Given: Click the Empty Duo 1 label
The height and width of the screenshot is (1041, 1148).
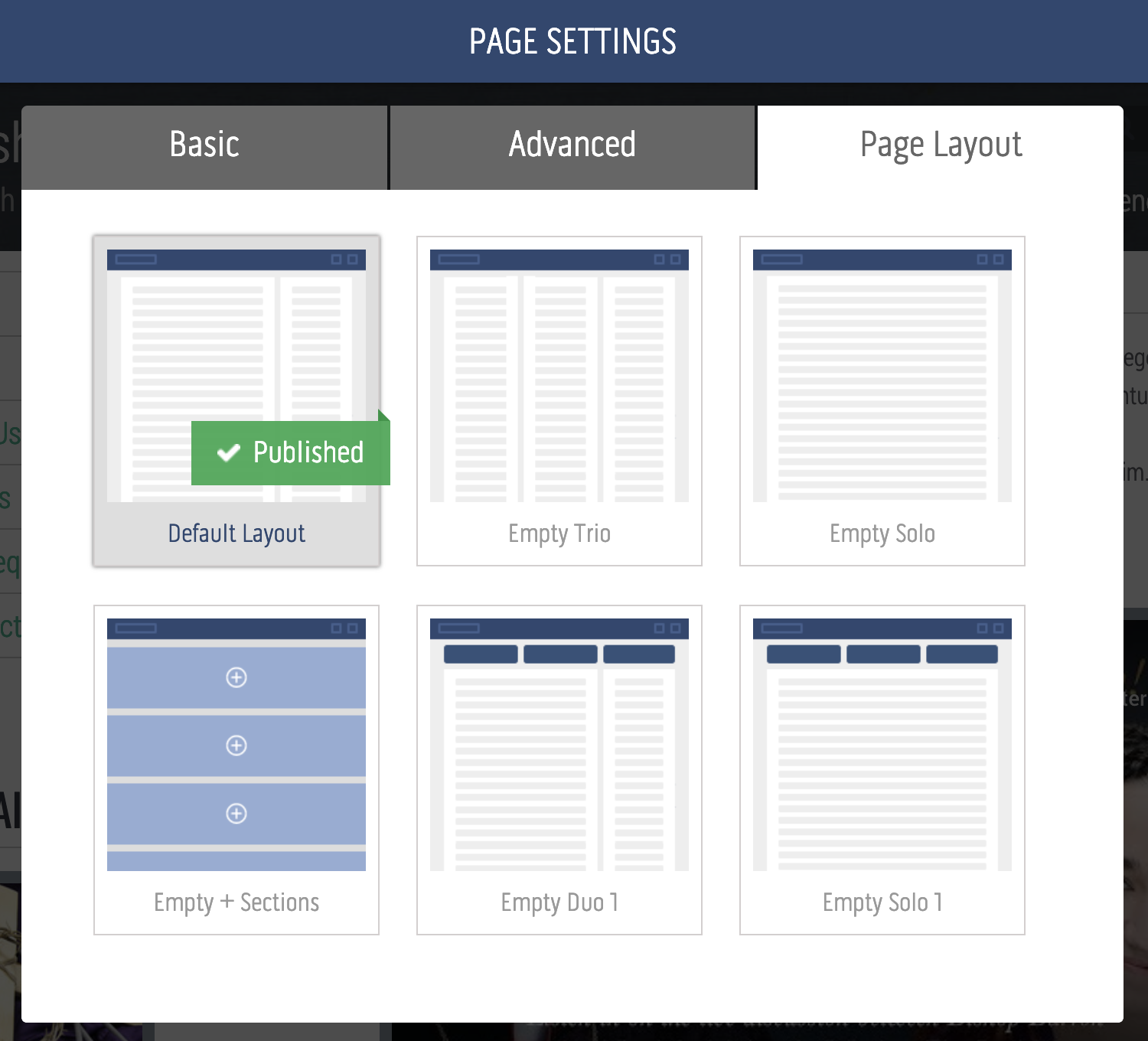Looking at the screenshot, I should point(559,902).
